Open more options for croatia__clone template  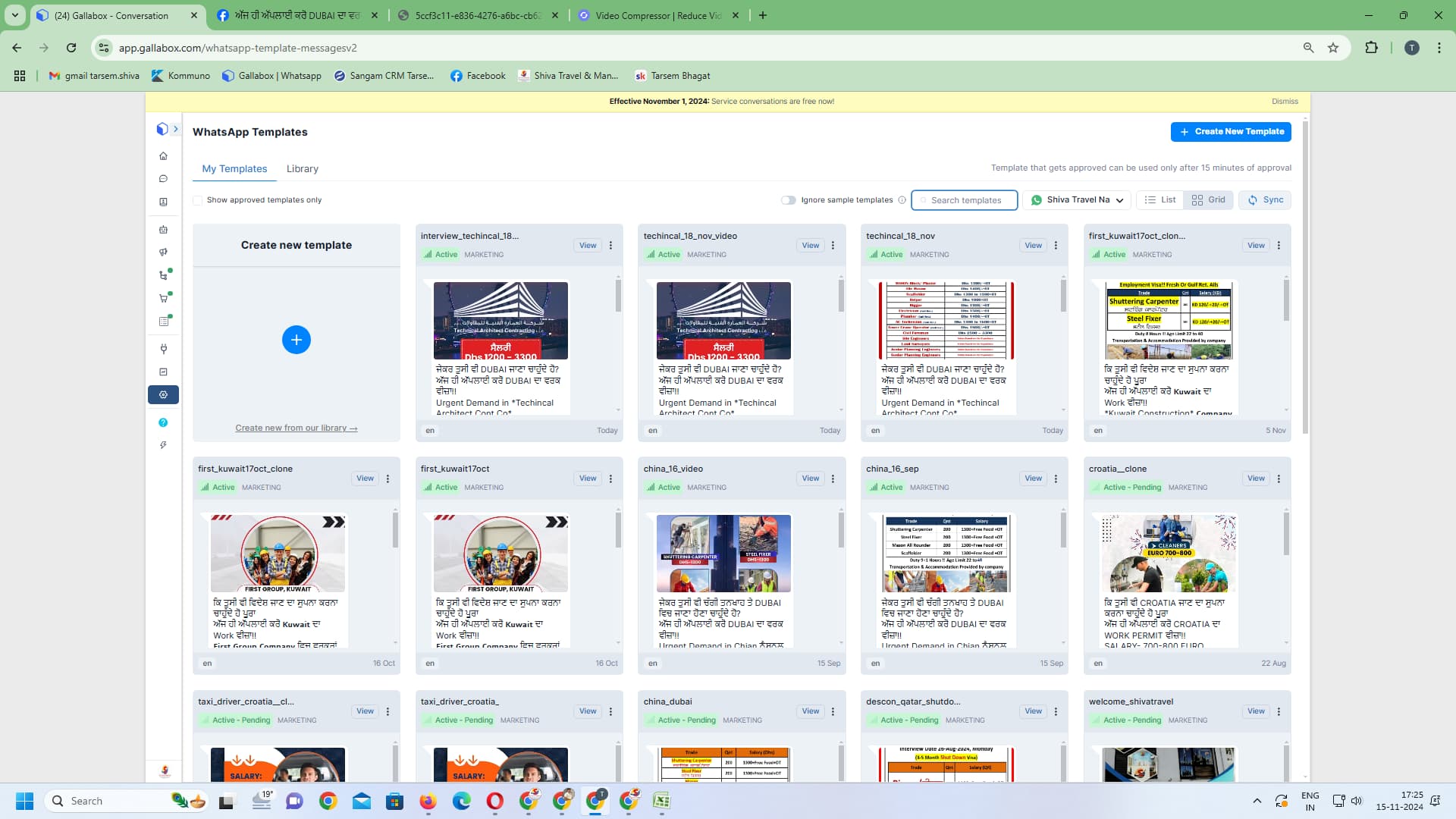tap(1279, 479)
